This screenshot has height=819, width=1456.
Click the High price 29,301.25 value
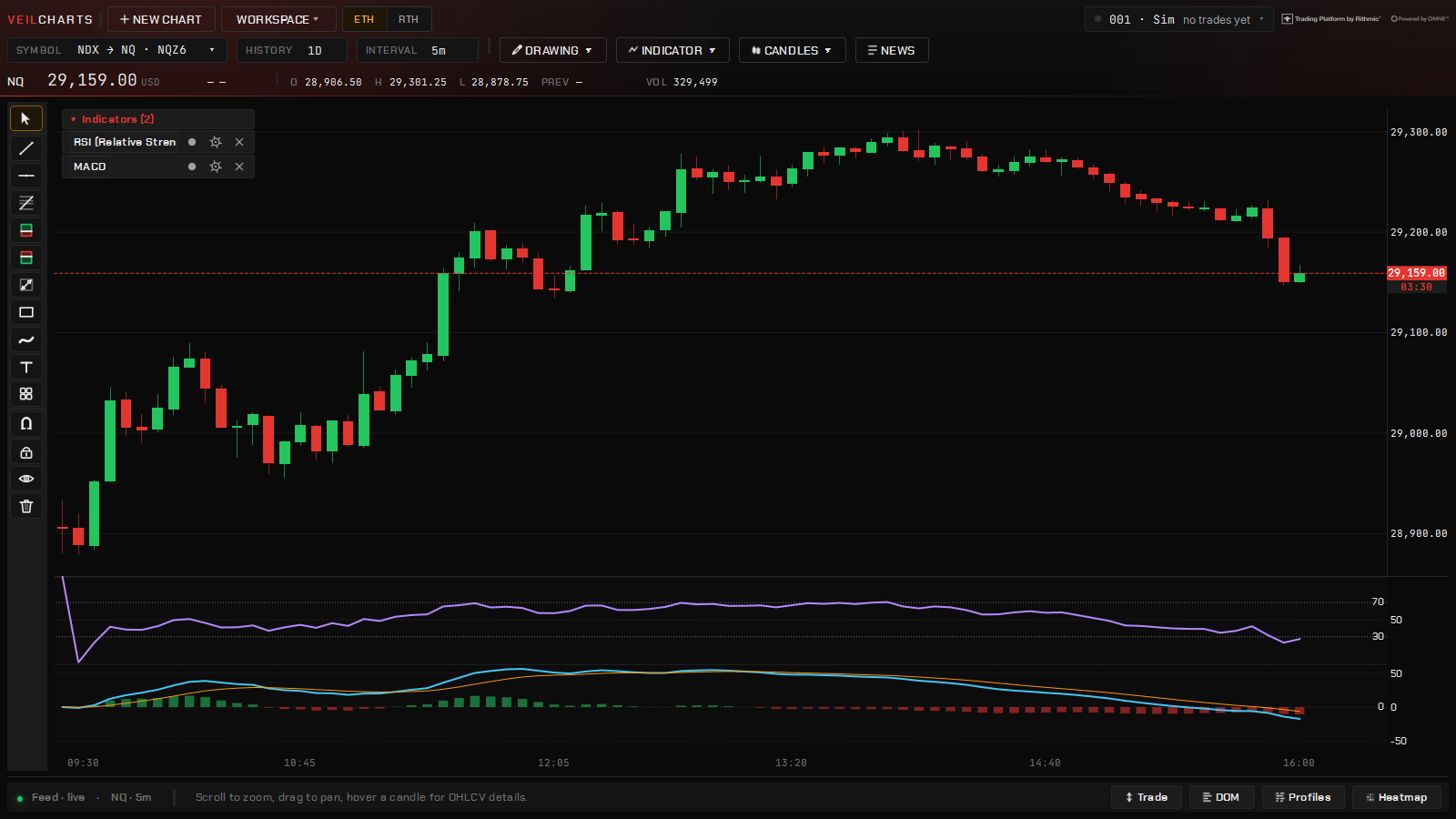tap(418, 82)
